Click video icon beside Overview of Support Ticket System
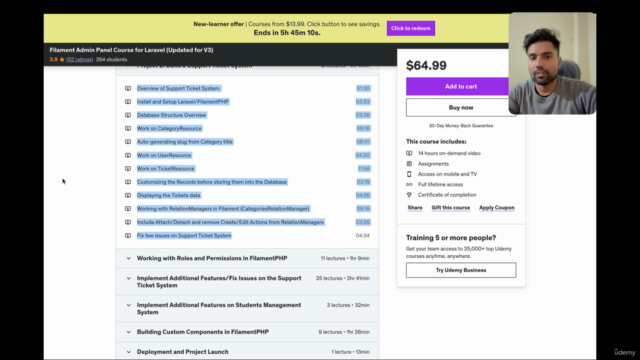Screen dimensions: 640x360 (x=128, y=88)
